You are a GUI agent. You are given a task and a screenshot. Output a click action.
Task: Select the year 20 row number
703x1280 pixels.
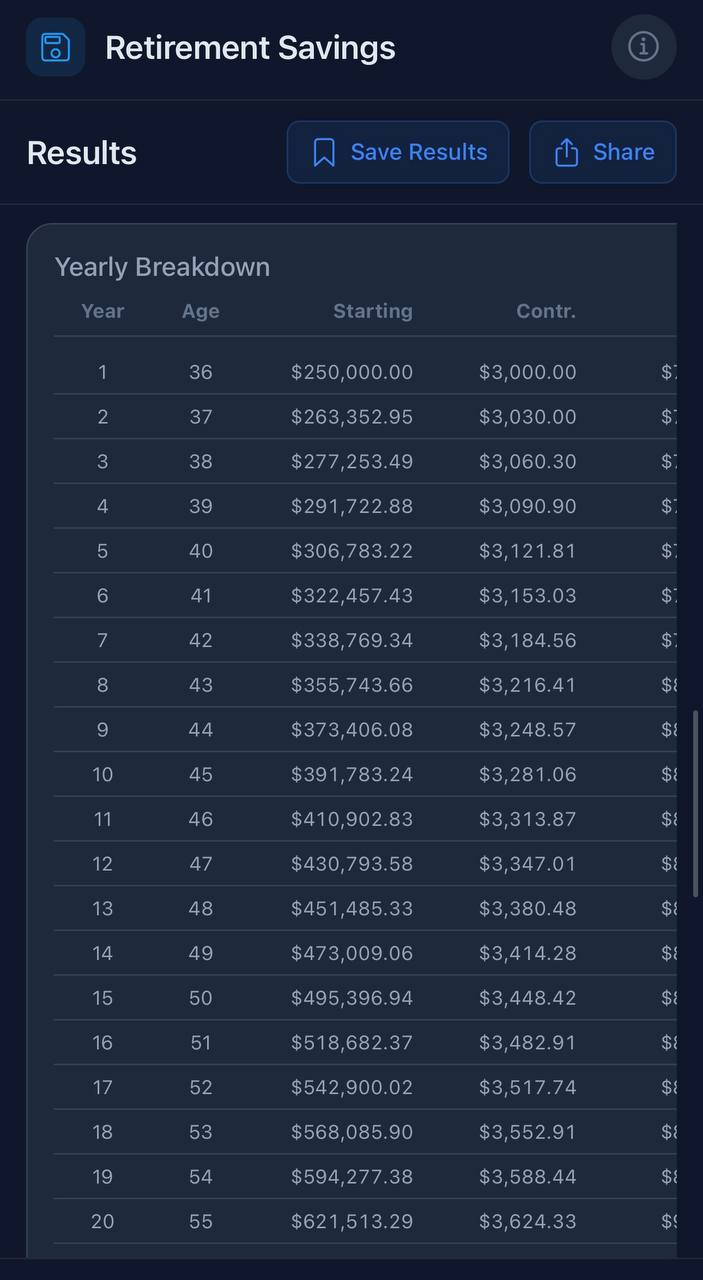click(102, 1221)
